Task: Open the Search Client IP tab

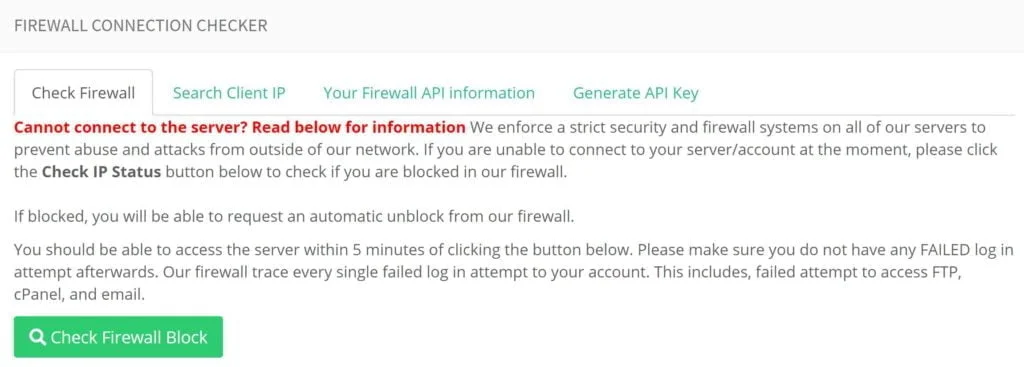Action: point(229,93)
